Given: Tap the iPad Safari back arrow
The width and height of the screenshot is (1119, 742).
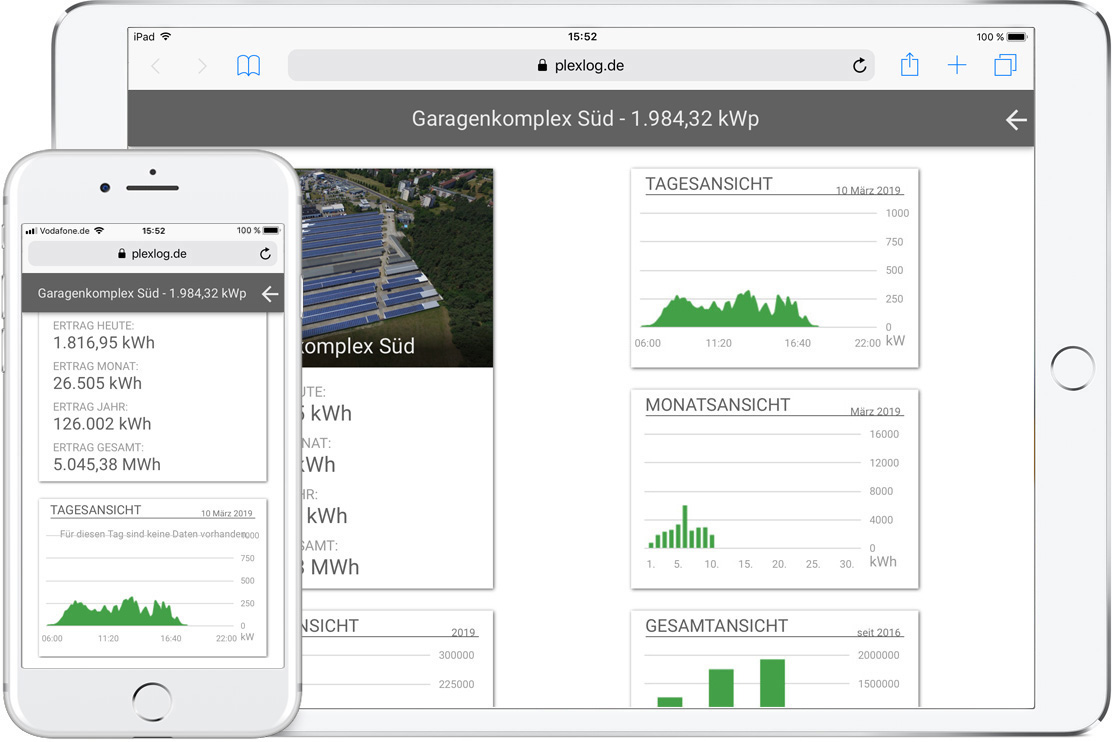Looking at the screenshot, I should [155, 66].
